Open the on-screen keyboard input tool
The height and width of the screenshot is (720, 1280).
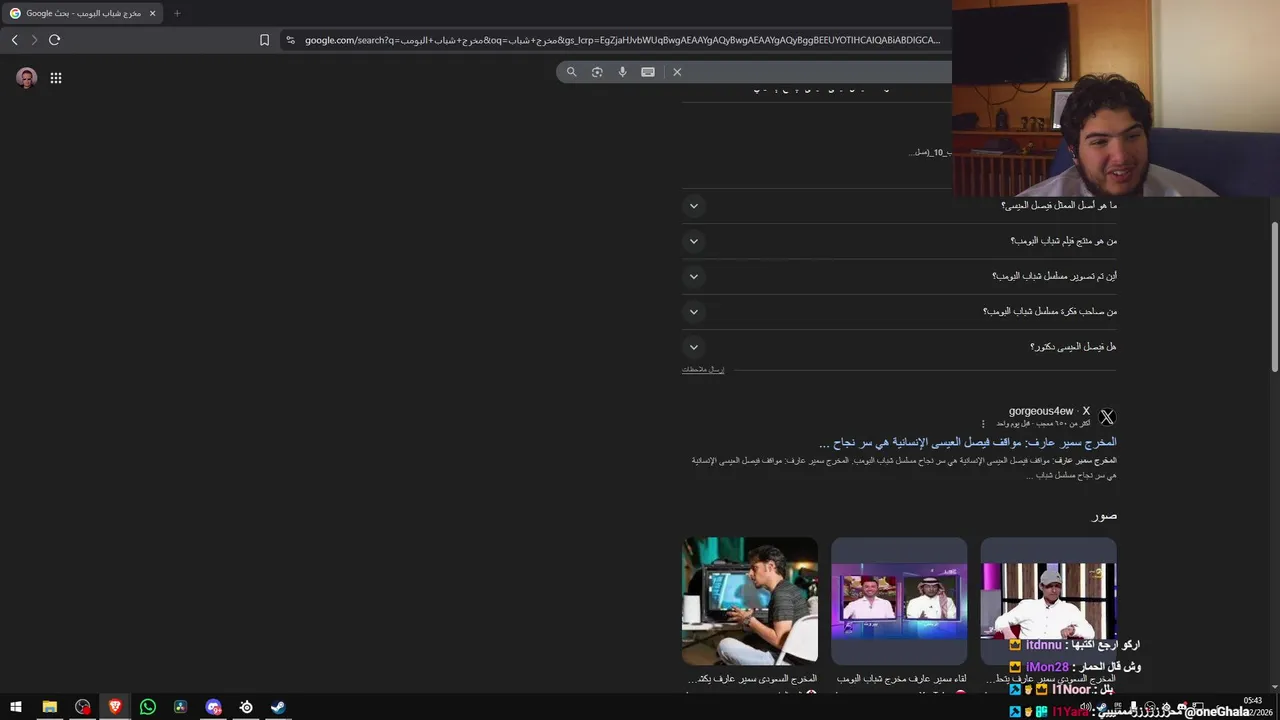coord(648,72)
